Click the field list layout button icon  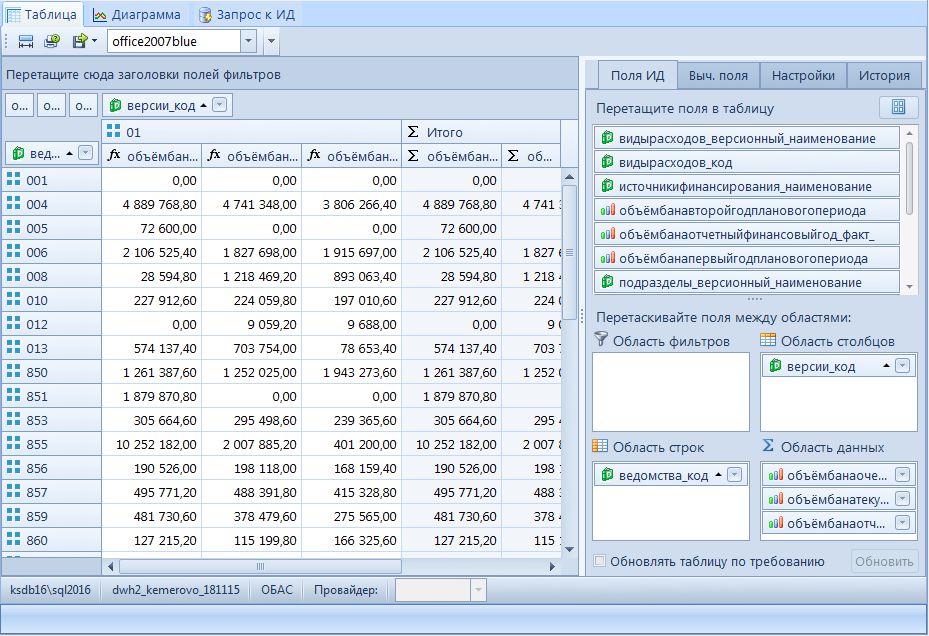(897, 108)
